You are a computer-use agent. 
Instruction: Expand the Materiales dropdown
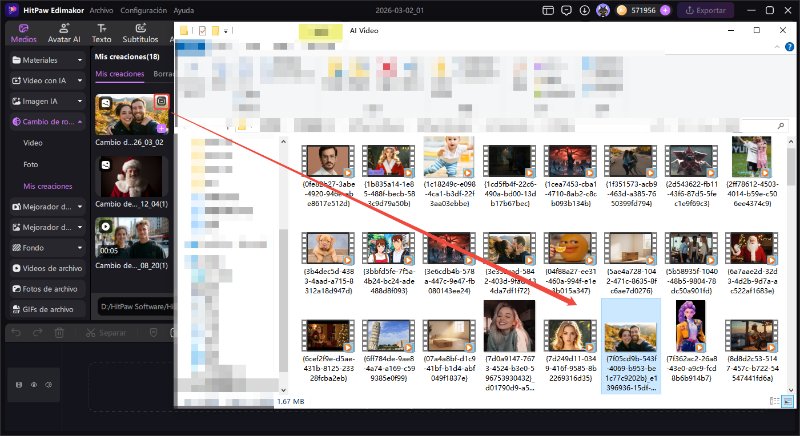(80, 60)
